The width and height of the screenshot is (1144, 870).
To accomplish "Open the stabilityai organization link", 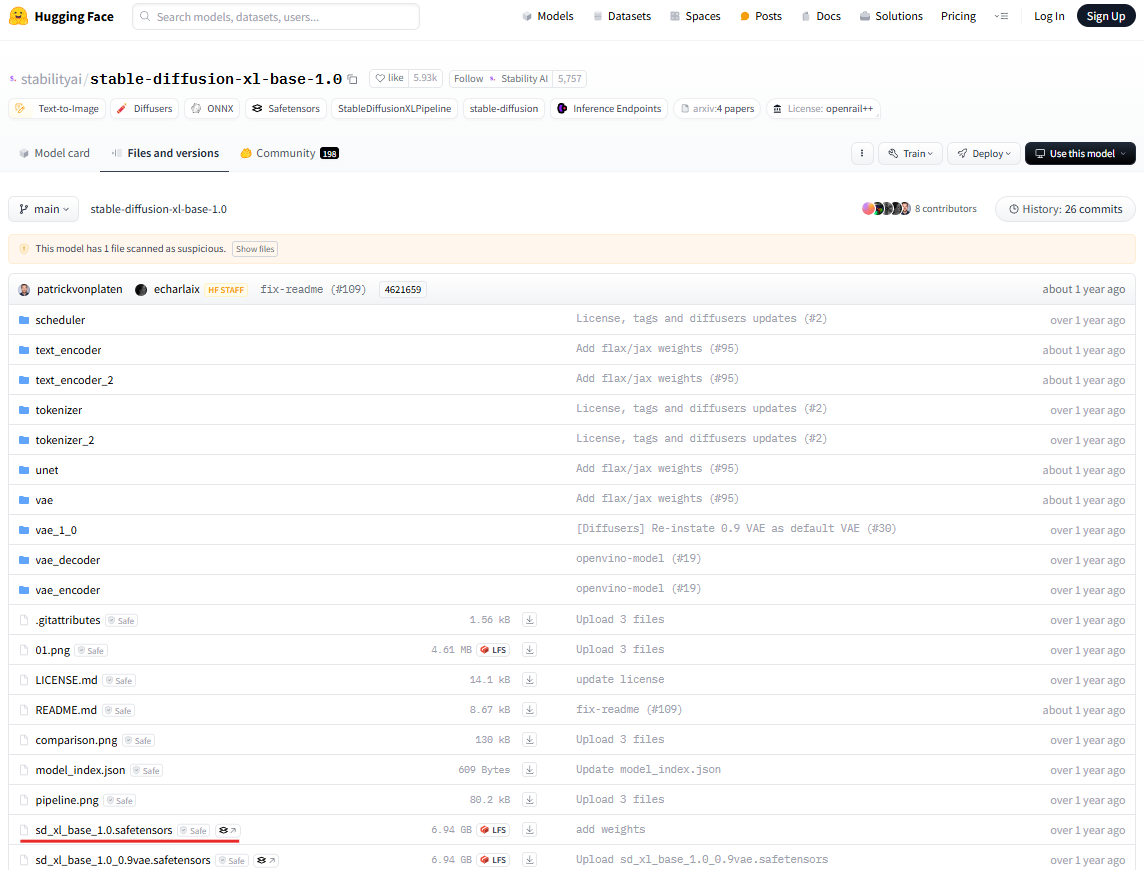I will pos(51,79).
